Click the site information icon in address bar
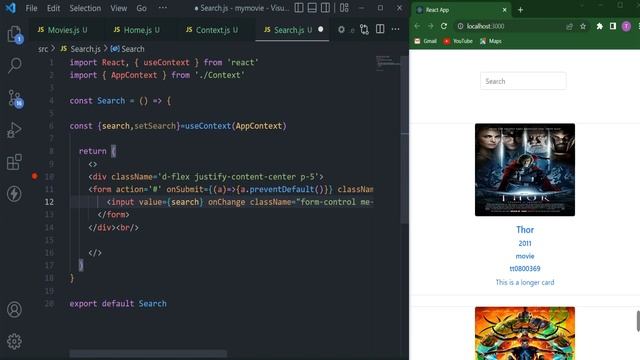This screenshot has width=640, height=360. [x=460, y=26]
